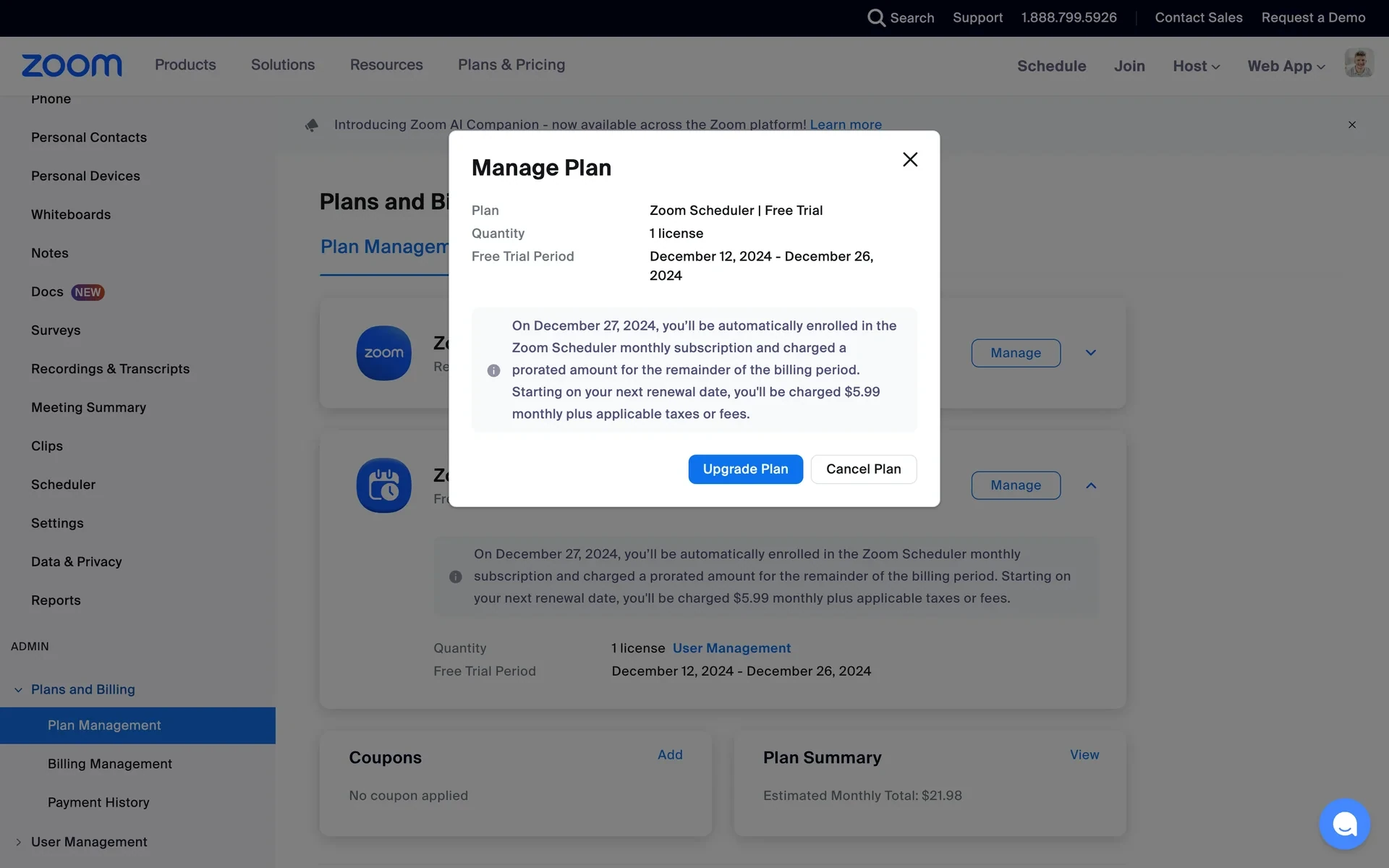This screenshot has height=868, width=1389.
Task: Open Scheduler in sidebar
Action: (x=63, y=485)
